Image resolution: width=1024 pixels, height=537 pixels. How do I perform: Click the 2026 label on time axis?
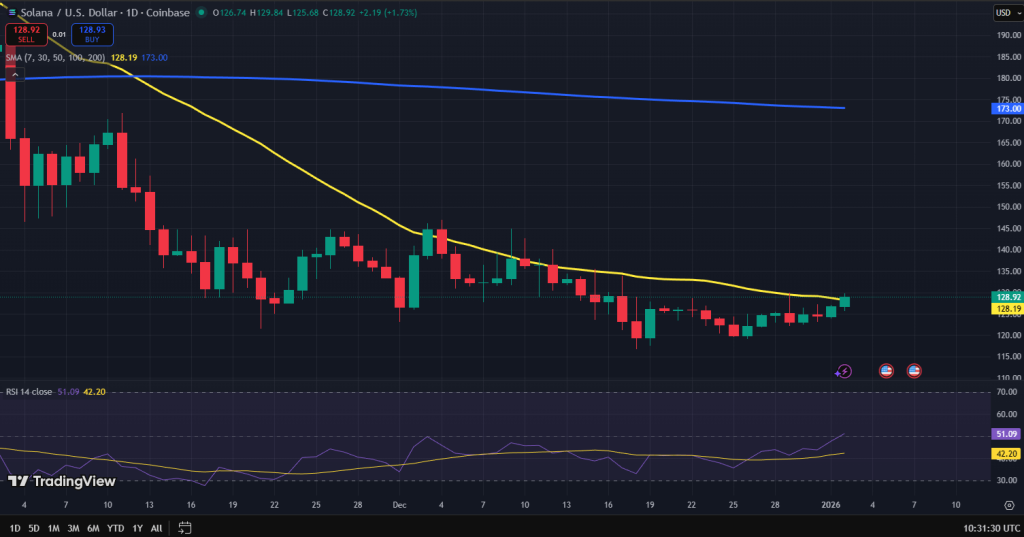point(831,505)
